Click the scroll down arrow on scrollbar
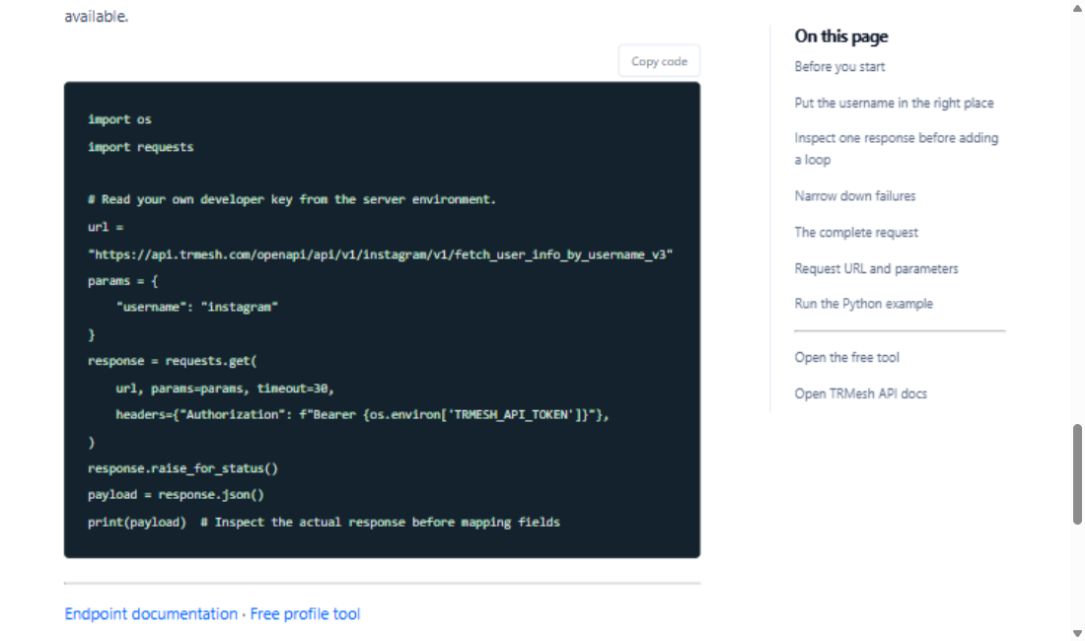The height and width of the screenshot is (641, 1085). pyautogui.click(x=1077, y=633)
